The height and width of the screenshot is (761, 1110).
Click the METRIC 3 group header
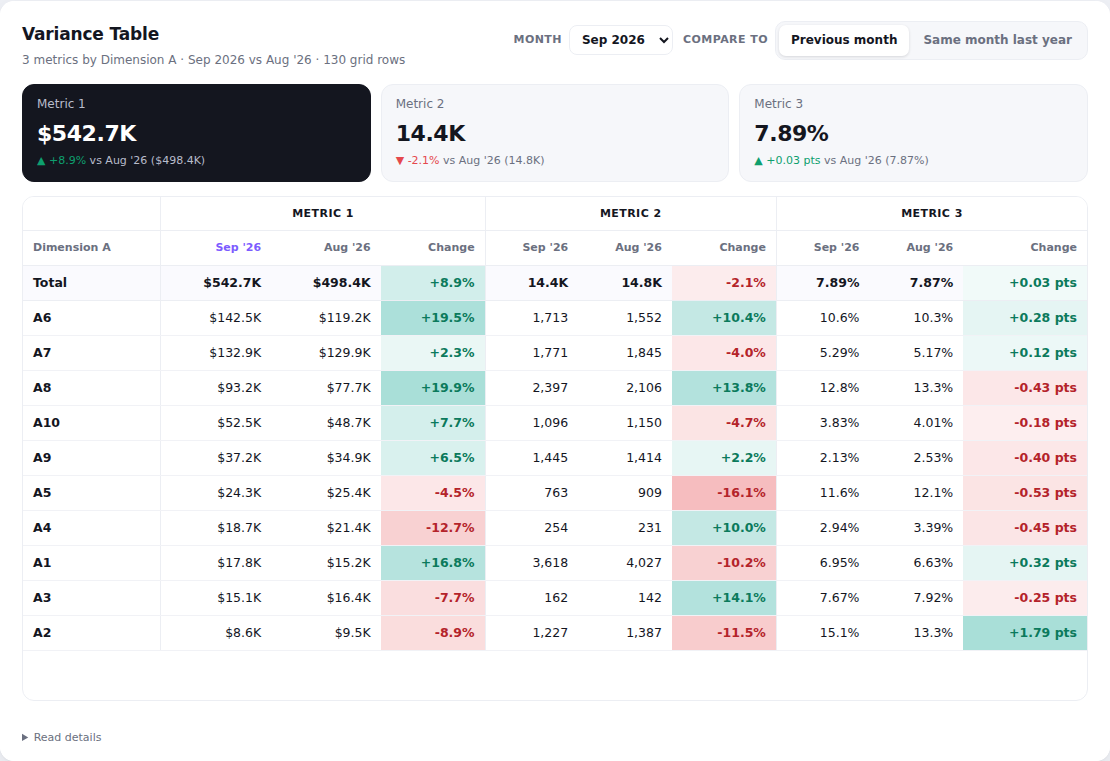click(x=932, y=213)
